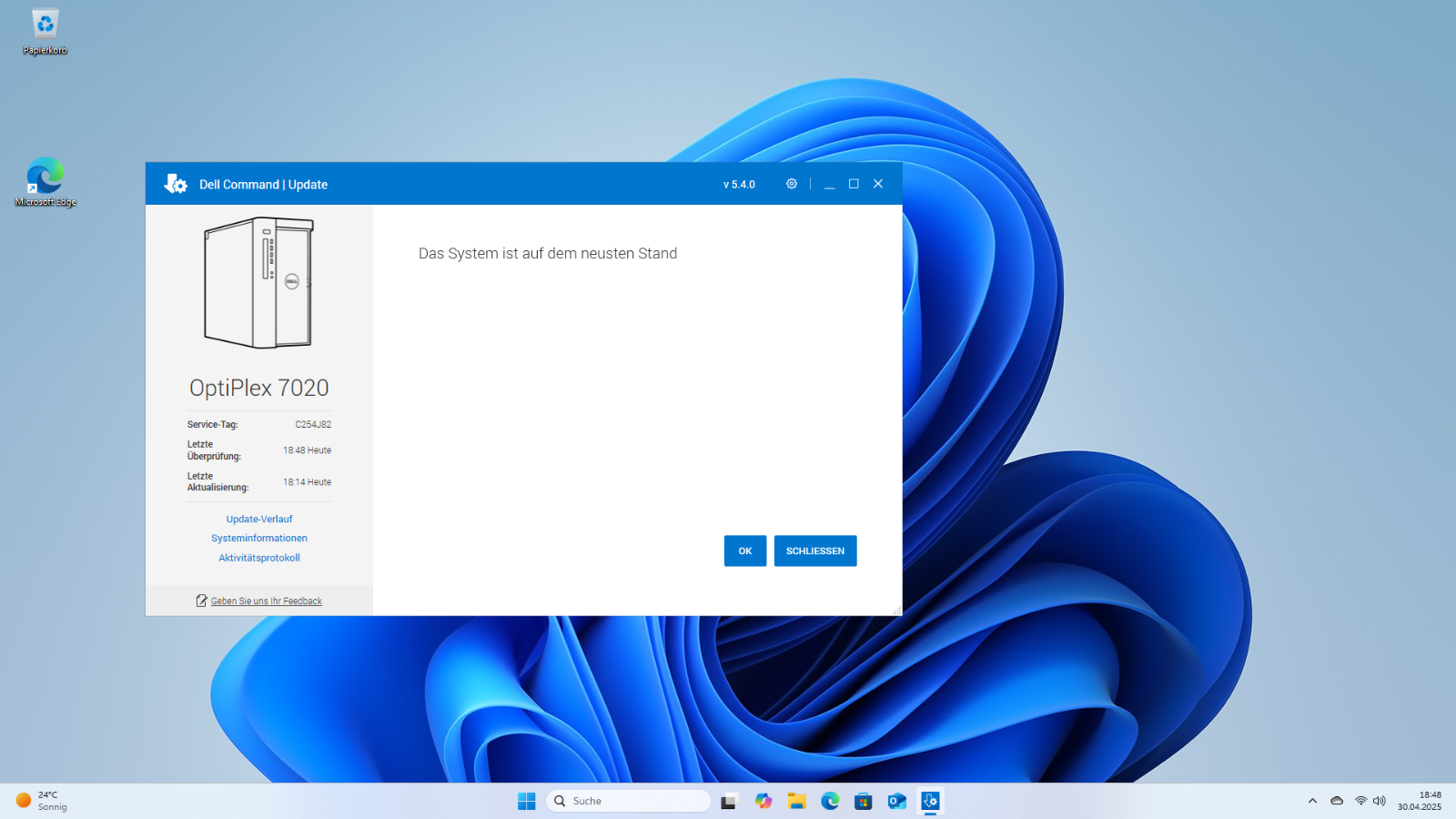1456x819 pixels.
Task: Click the '18:48 Heute' last check value
Action: [307, 450]
